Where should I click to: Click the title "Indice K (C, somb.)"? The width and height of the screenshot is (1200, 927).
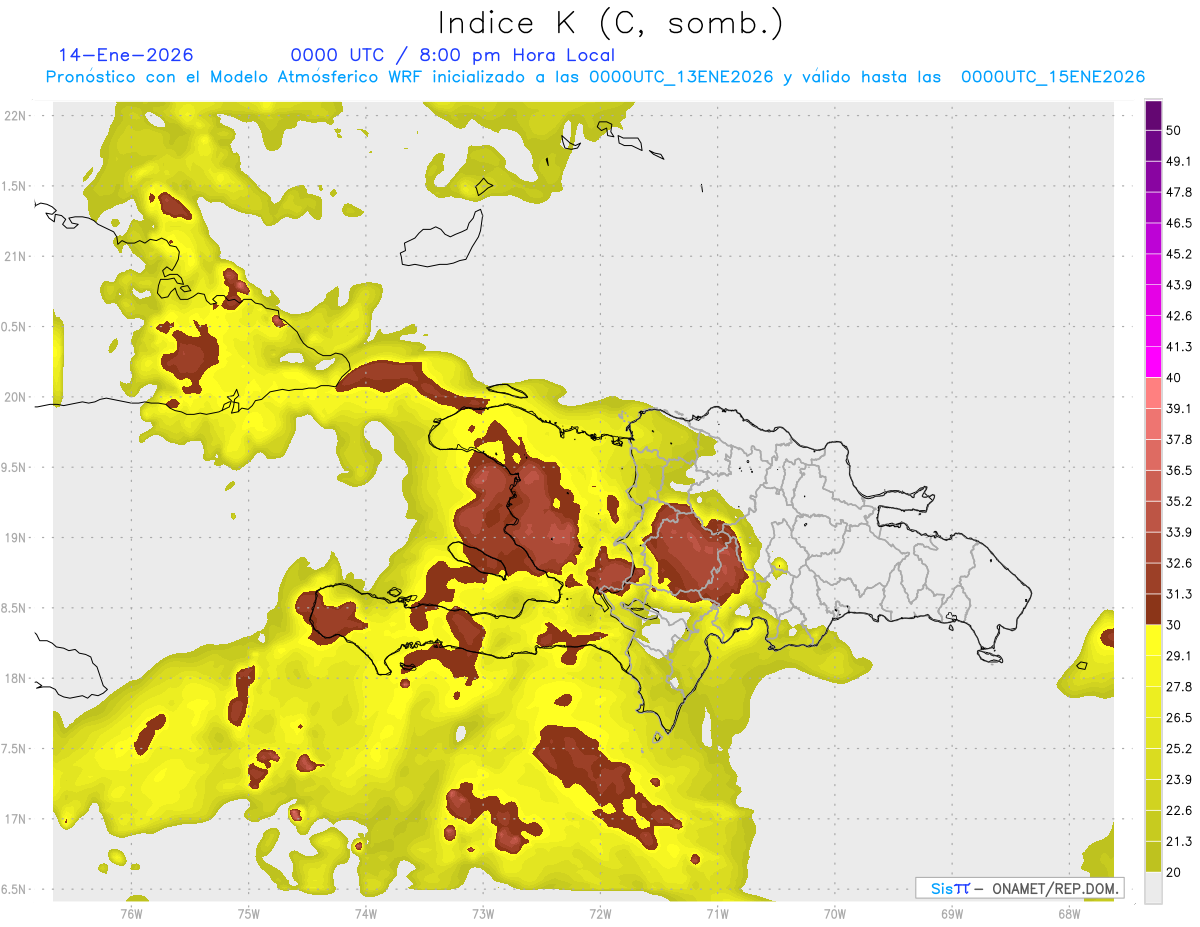click(610, 23)
